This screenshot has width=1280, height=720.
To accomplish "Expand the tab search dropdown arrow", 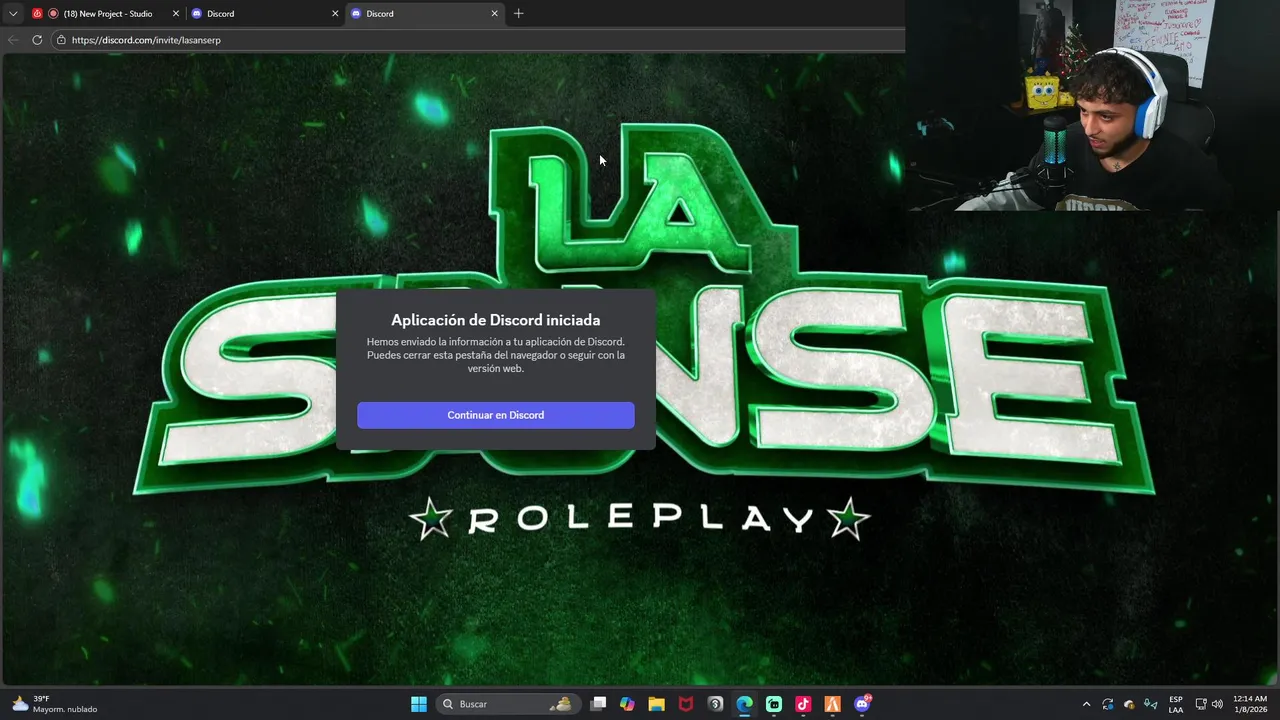I will (x=13, y=14).
